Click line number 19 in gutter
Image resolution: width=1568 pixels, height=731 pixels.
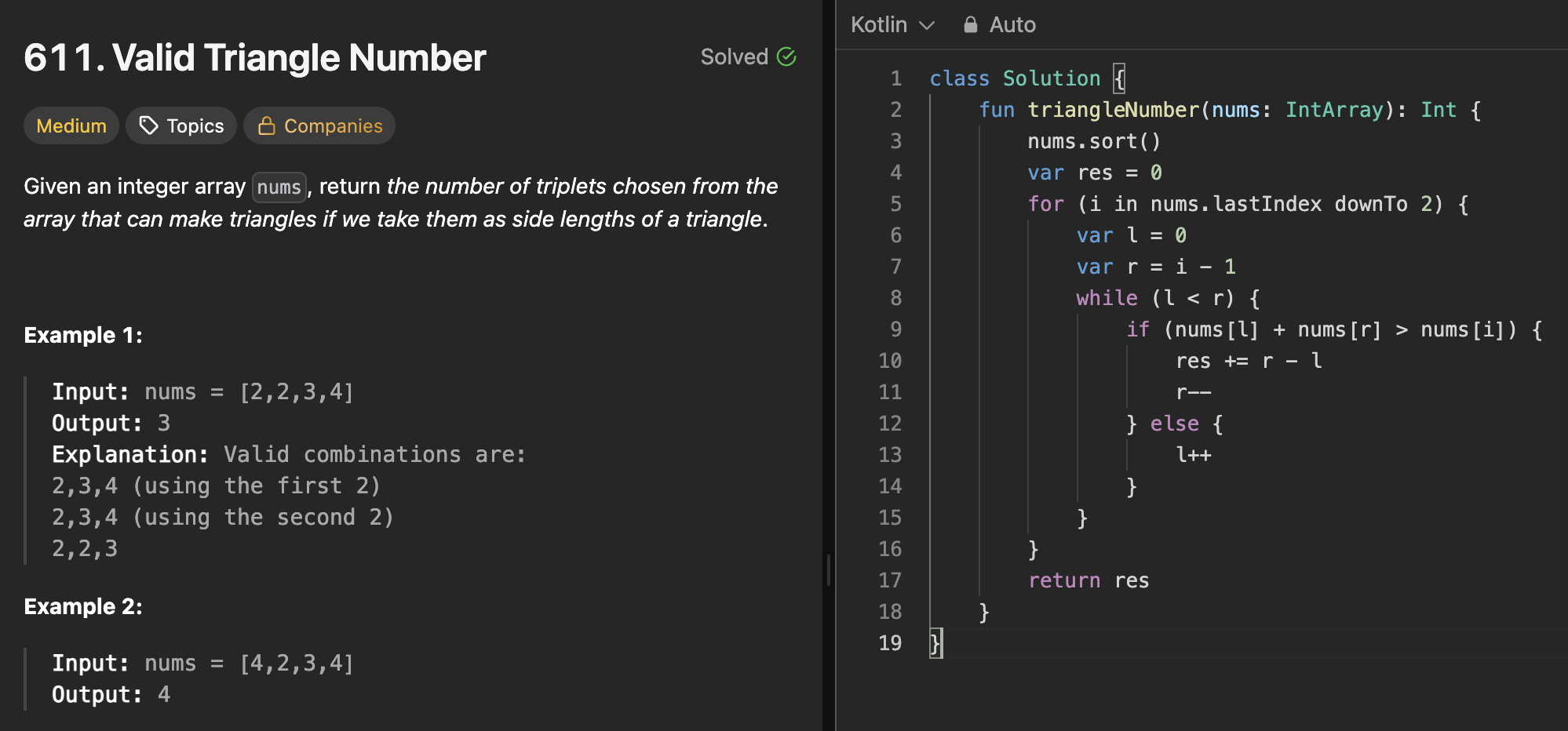click(x=890, y=643)
